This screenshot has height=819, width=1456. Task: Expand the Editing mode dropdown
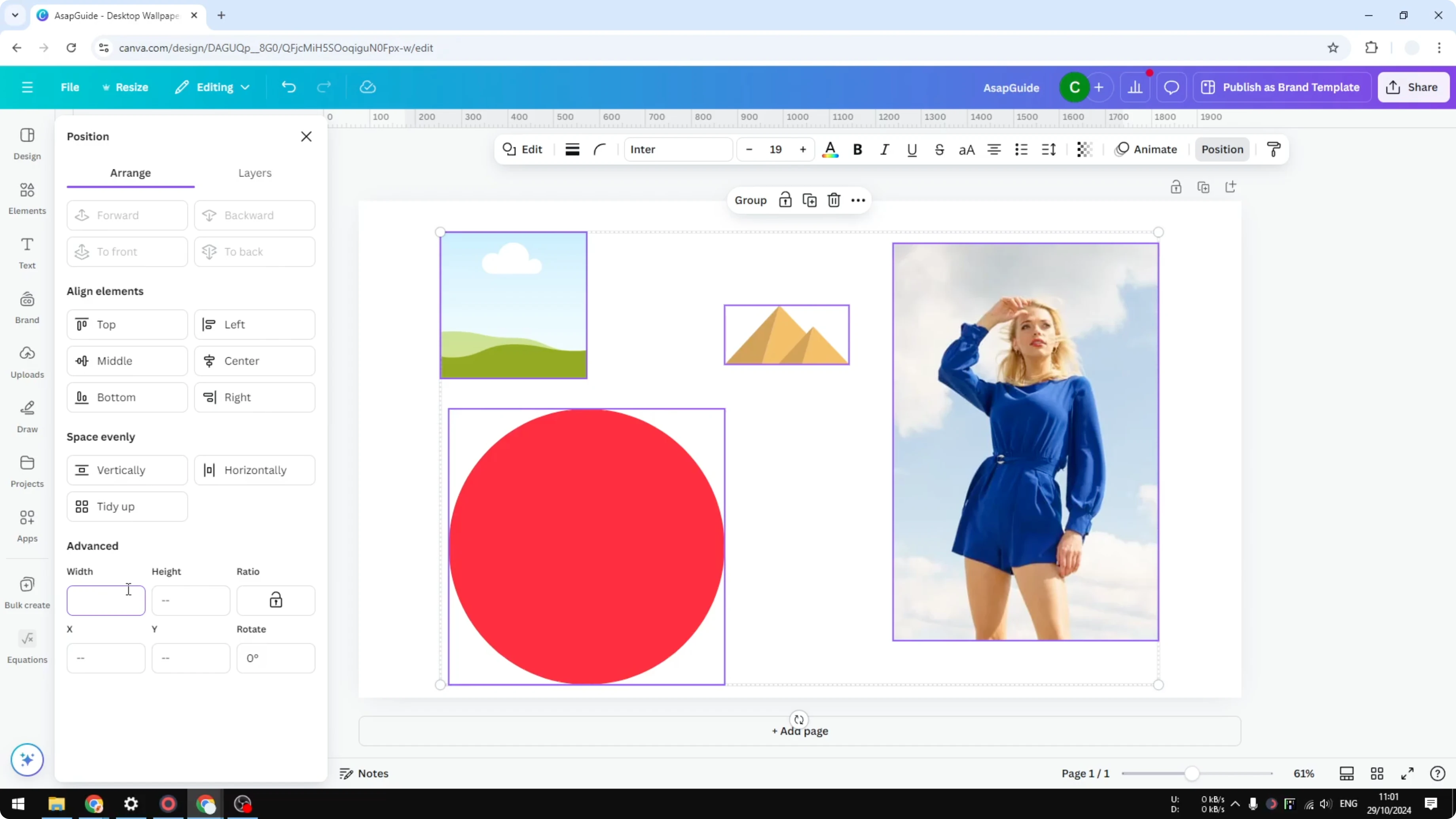(x=212, y=87)
